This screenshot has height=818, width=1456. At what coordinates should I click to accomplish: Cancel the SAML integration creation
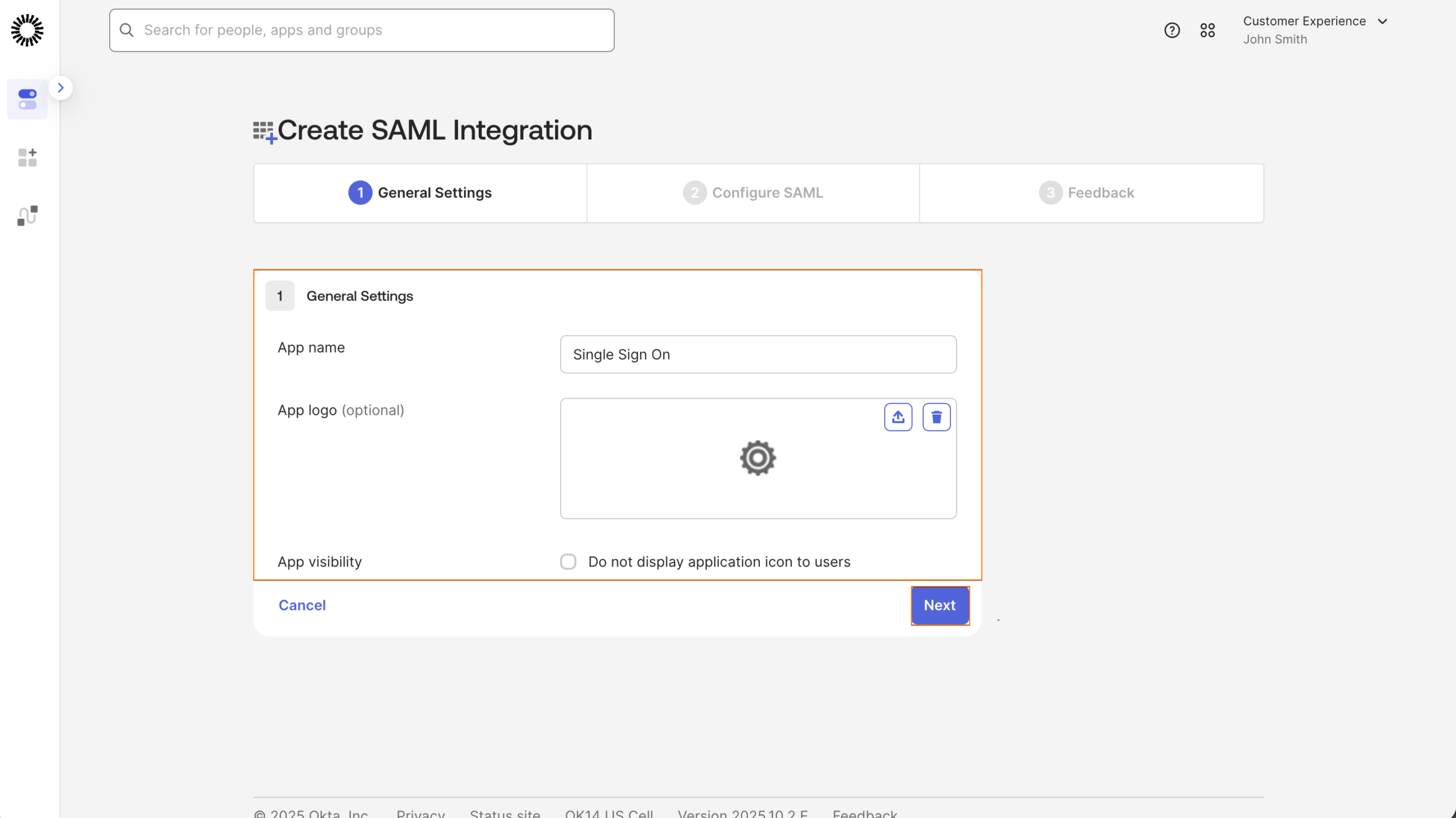[x=302, y=605]
